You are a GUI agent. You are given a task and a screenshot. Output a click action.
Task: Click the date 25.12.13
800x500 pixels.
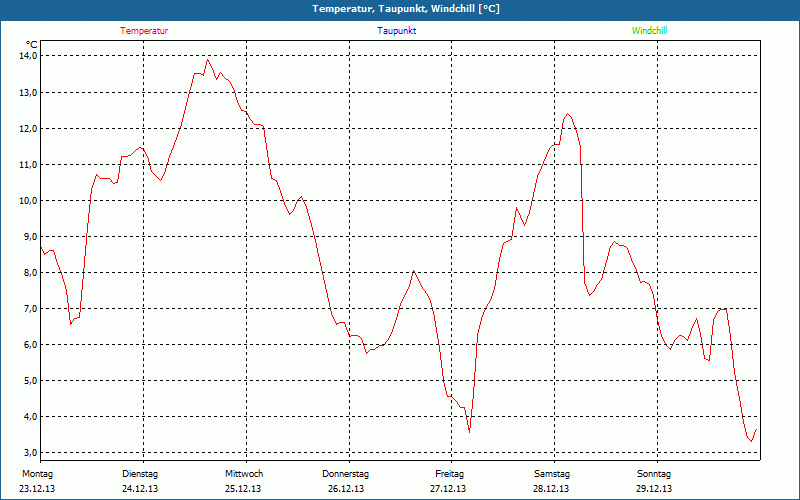[x=243, y=489]
